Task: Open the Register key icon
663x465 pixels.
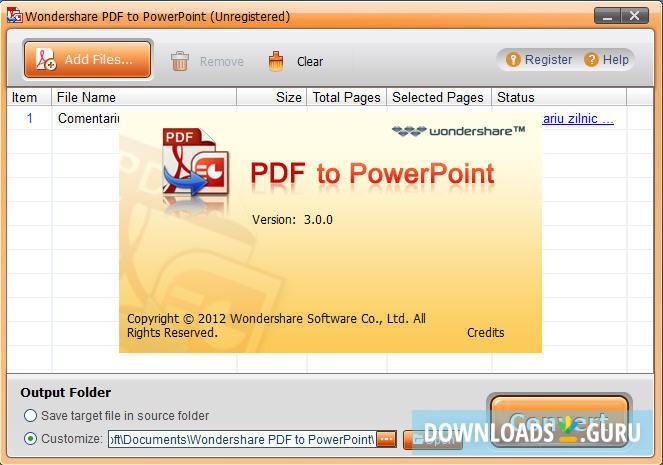Action: 513,60
